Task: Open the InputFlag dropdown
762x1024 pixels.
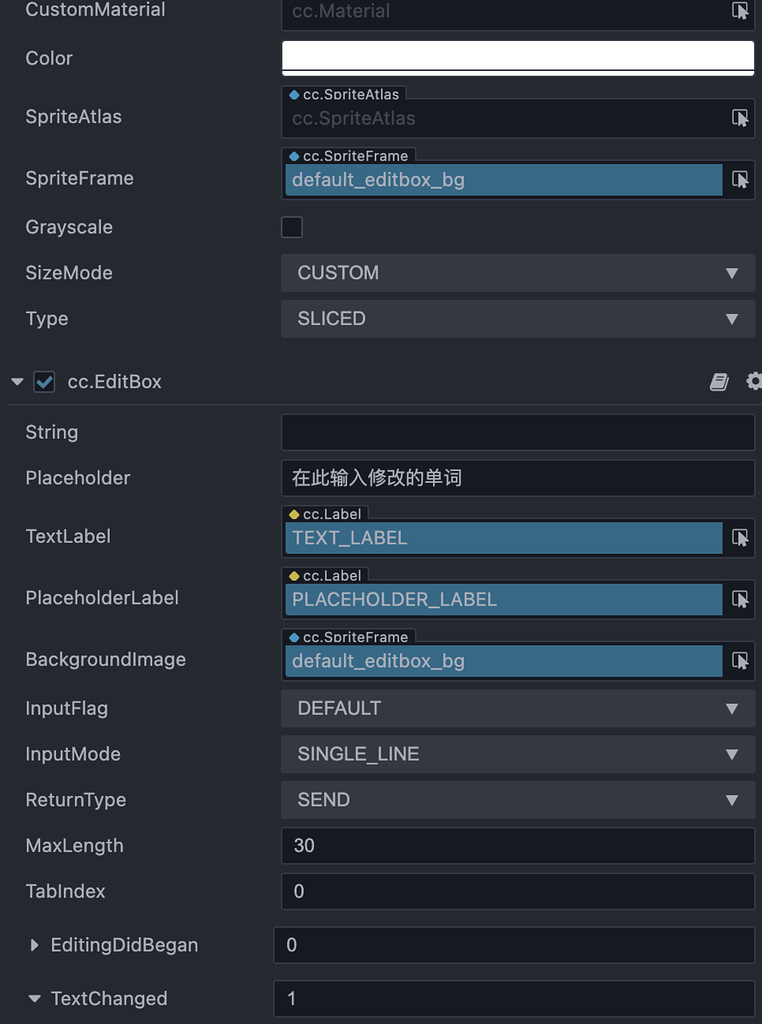Action: point(517,708)
